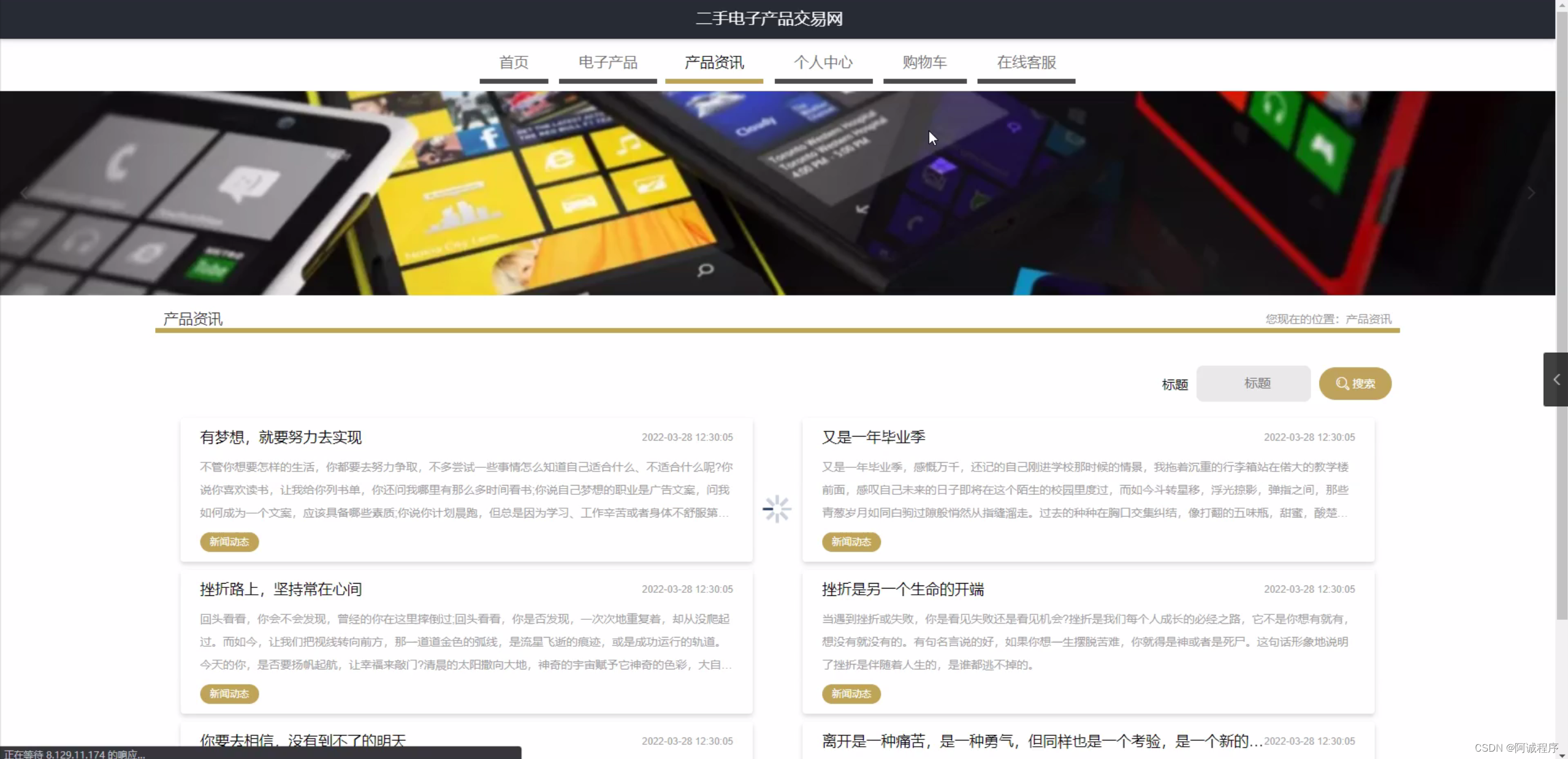The width and height of the screenshot is (1568, 759).
Task: Click 新闻动态 tag under 又是一年毕业季 article
Action: tap(851, 542)
